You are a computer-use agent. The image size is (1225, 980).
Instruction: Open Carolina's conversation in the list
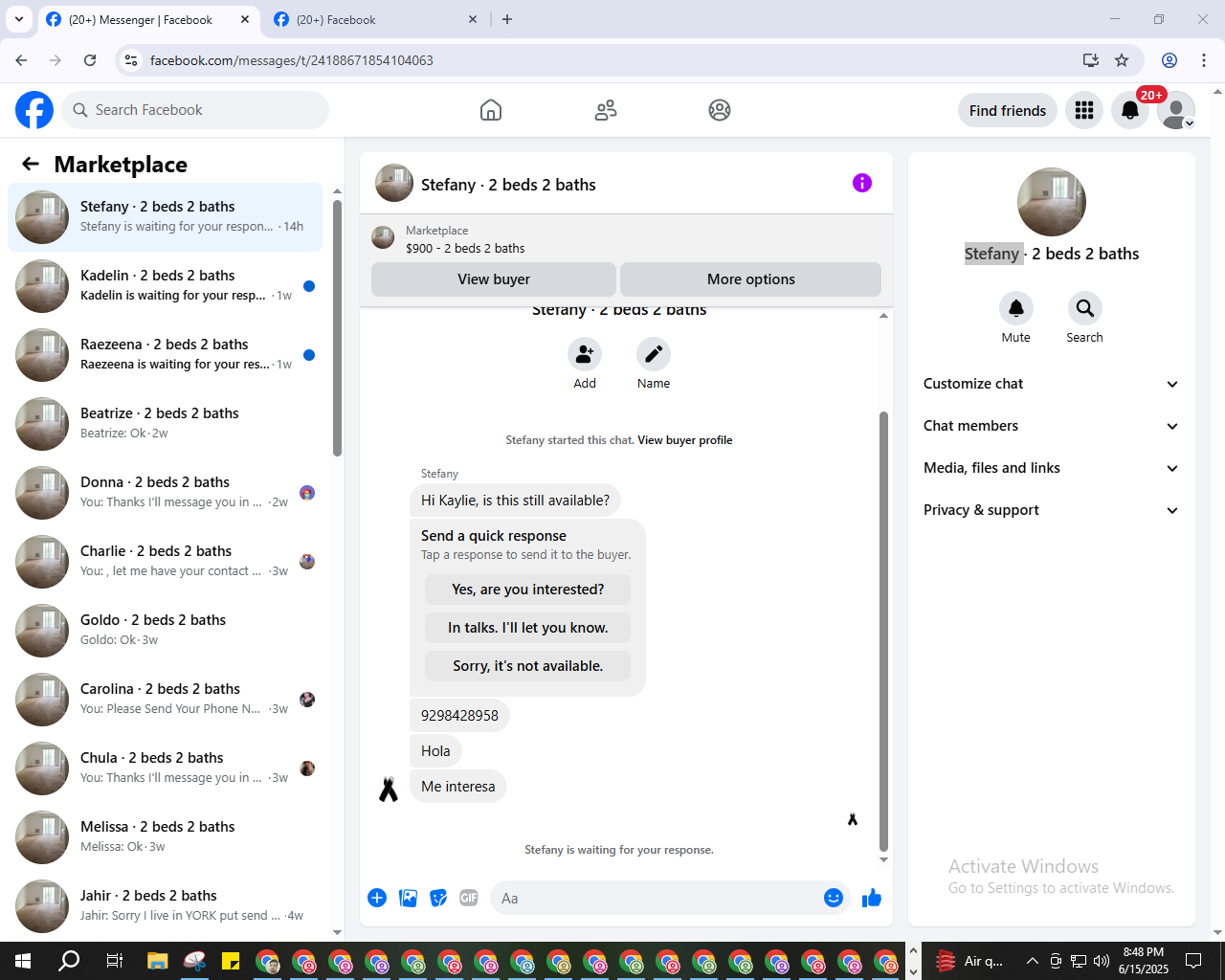tap(166, 700)
